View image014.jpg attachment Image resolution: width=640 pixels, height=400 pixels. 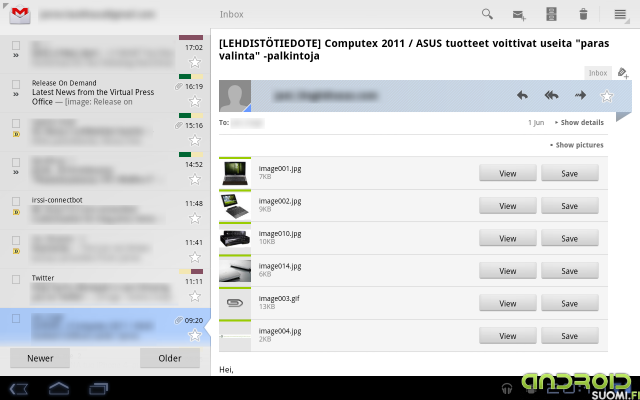[508, 271]
